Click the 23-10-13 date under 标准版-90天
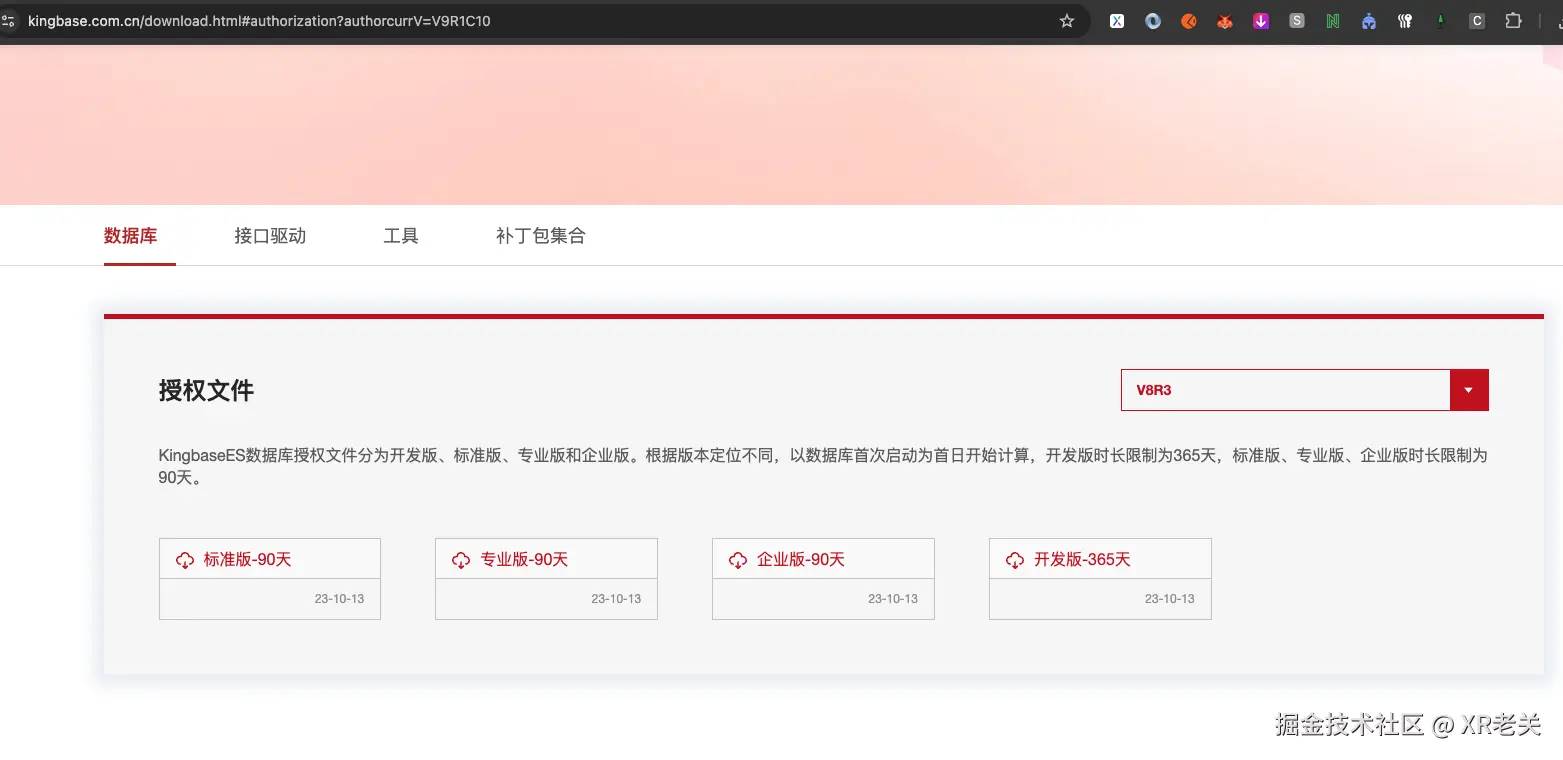 click(339, 599)
